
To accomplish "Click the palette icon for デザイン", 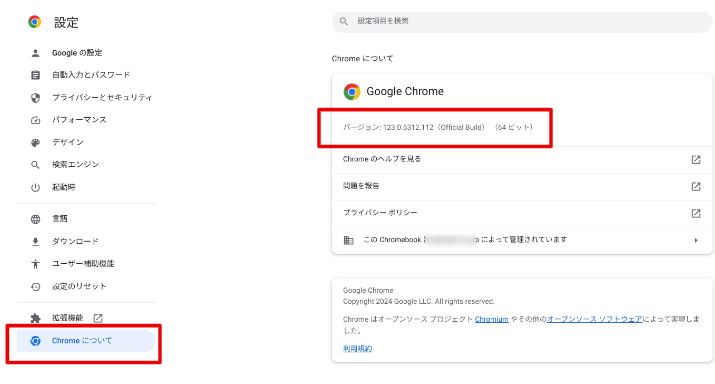I will point(35,142).
